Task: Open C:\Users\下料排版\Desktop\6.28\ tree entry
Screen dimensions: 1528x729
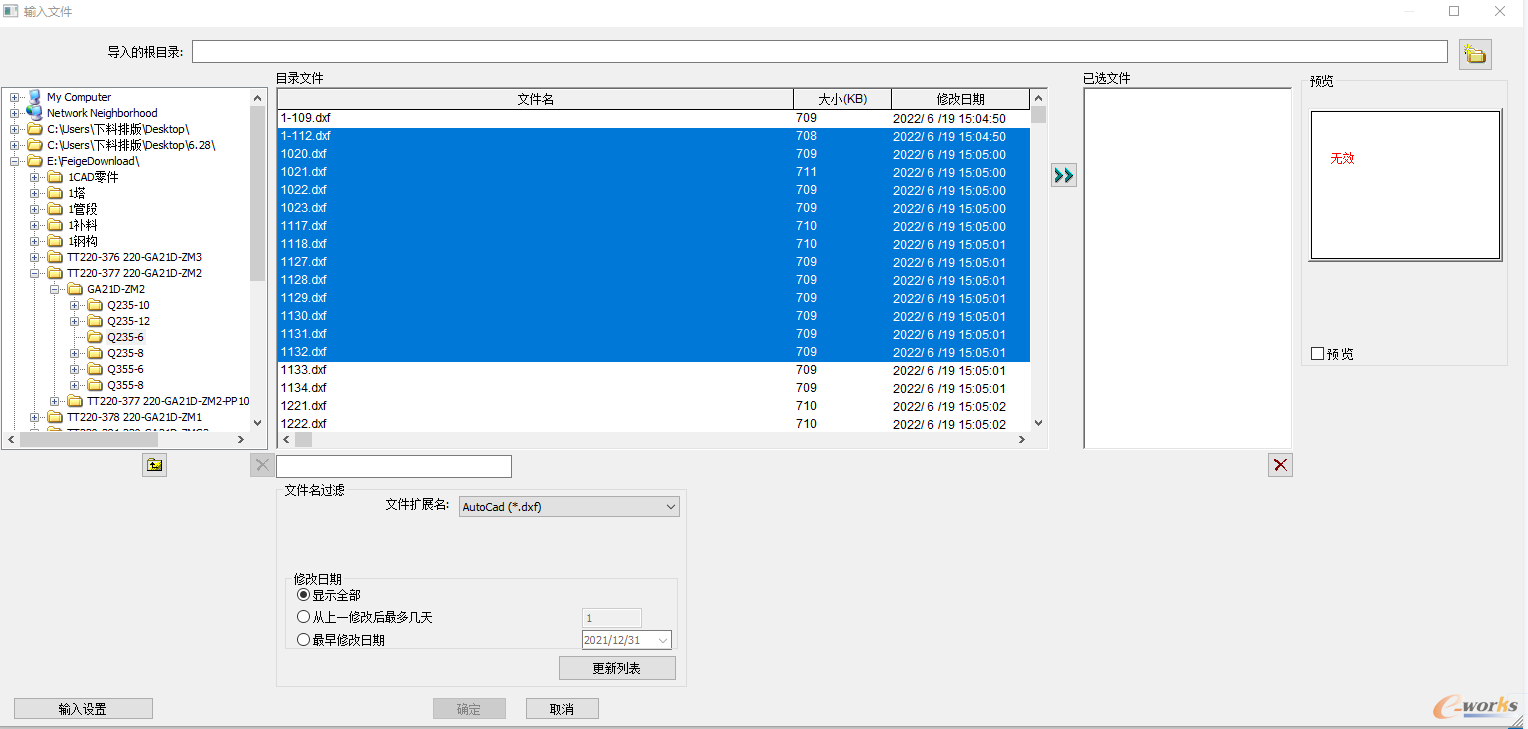Action: pyautogui.click(x=131, y=145)
